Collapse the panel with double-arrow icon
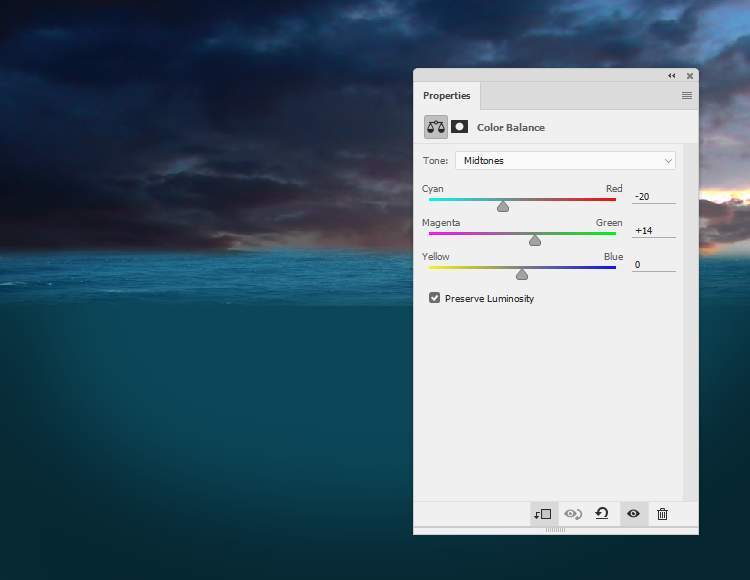Image resolution: width=750 pixels, height=580 pixels. pyautogui.click(x=672, y=76)
